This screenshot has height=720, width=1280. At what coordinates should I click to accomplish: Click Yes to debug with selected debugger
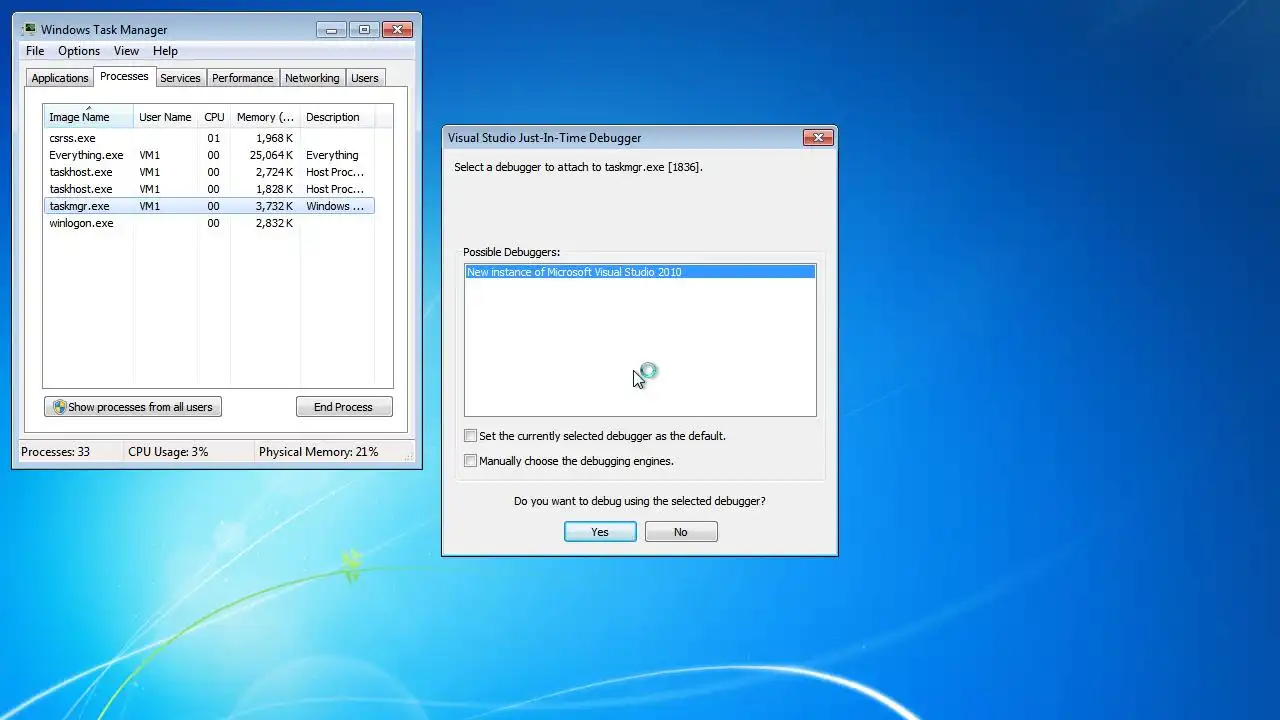click(x=600, y=532)
